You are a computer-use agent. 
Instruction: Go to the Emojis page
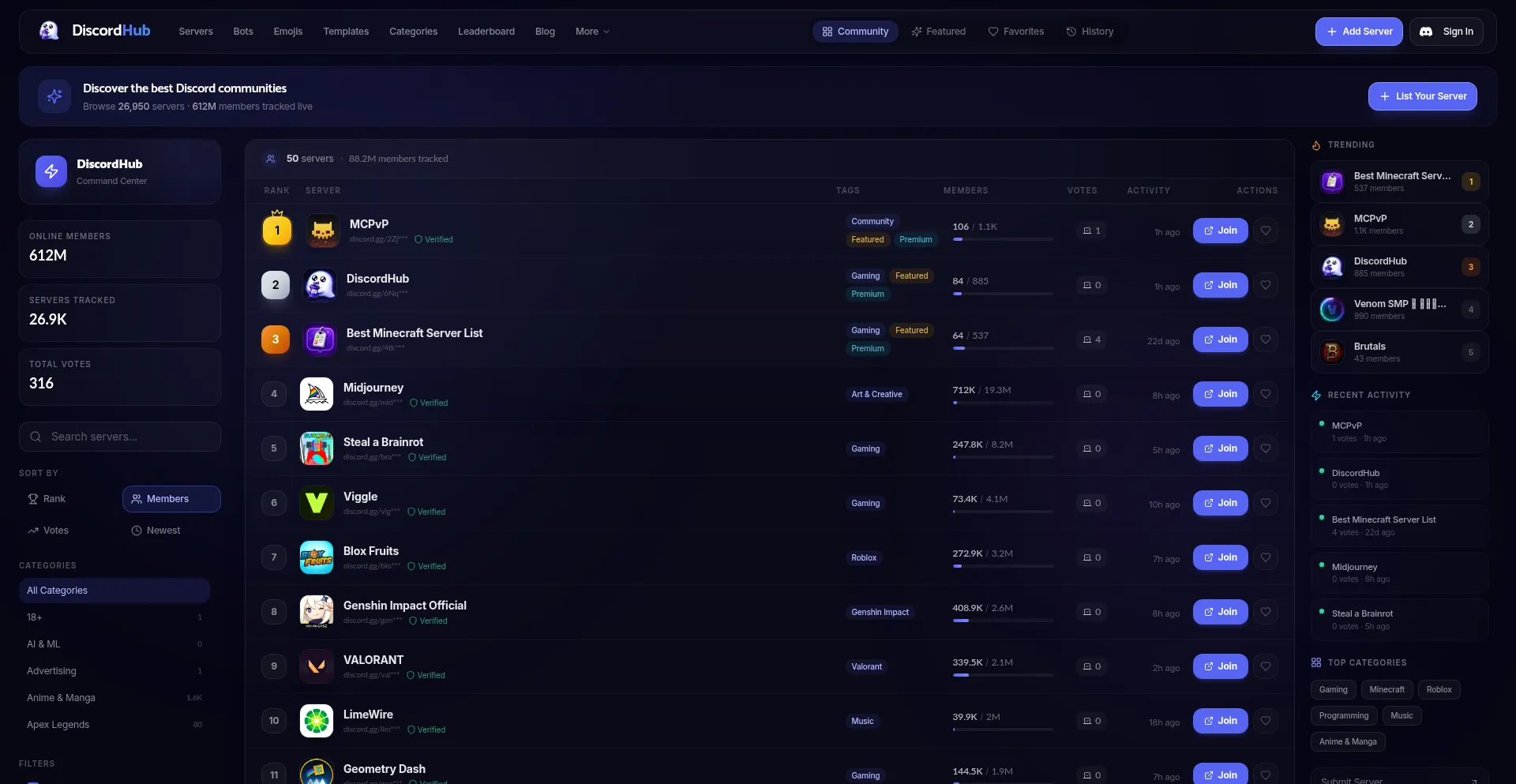pos(288,32)
